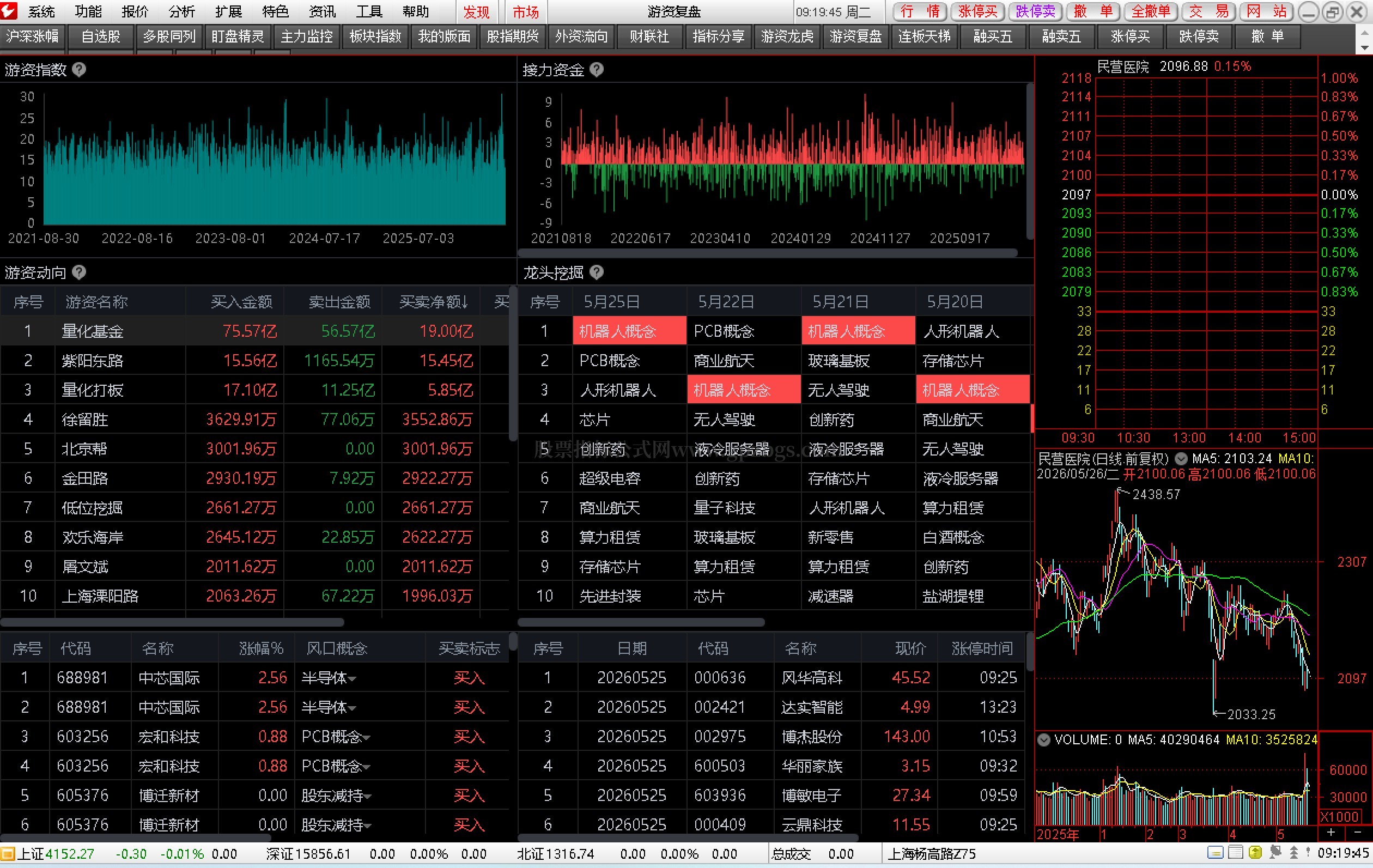Open the 特色 menu
The width and height of the screenshot is (1373, 868).
(275, 11)
